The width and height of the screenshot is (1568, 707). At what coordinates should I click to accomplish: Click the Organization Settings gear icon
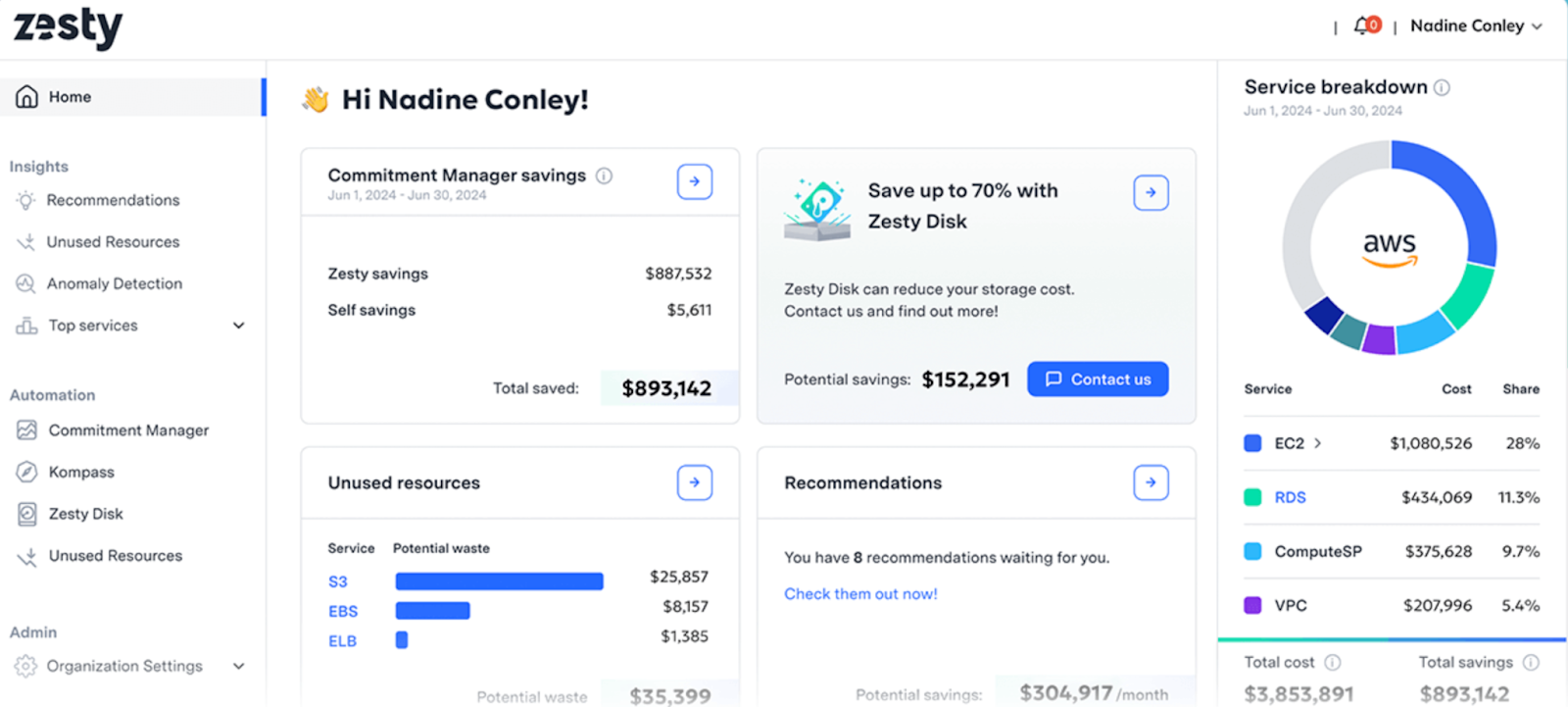(x=25, y=666)
